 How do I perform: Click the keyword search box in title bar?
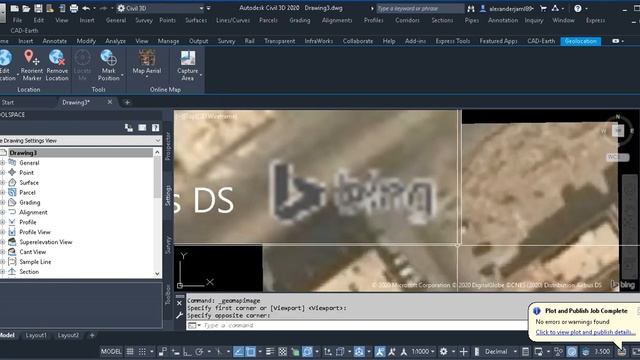tap(420, 8)
